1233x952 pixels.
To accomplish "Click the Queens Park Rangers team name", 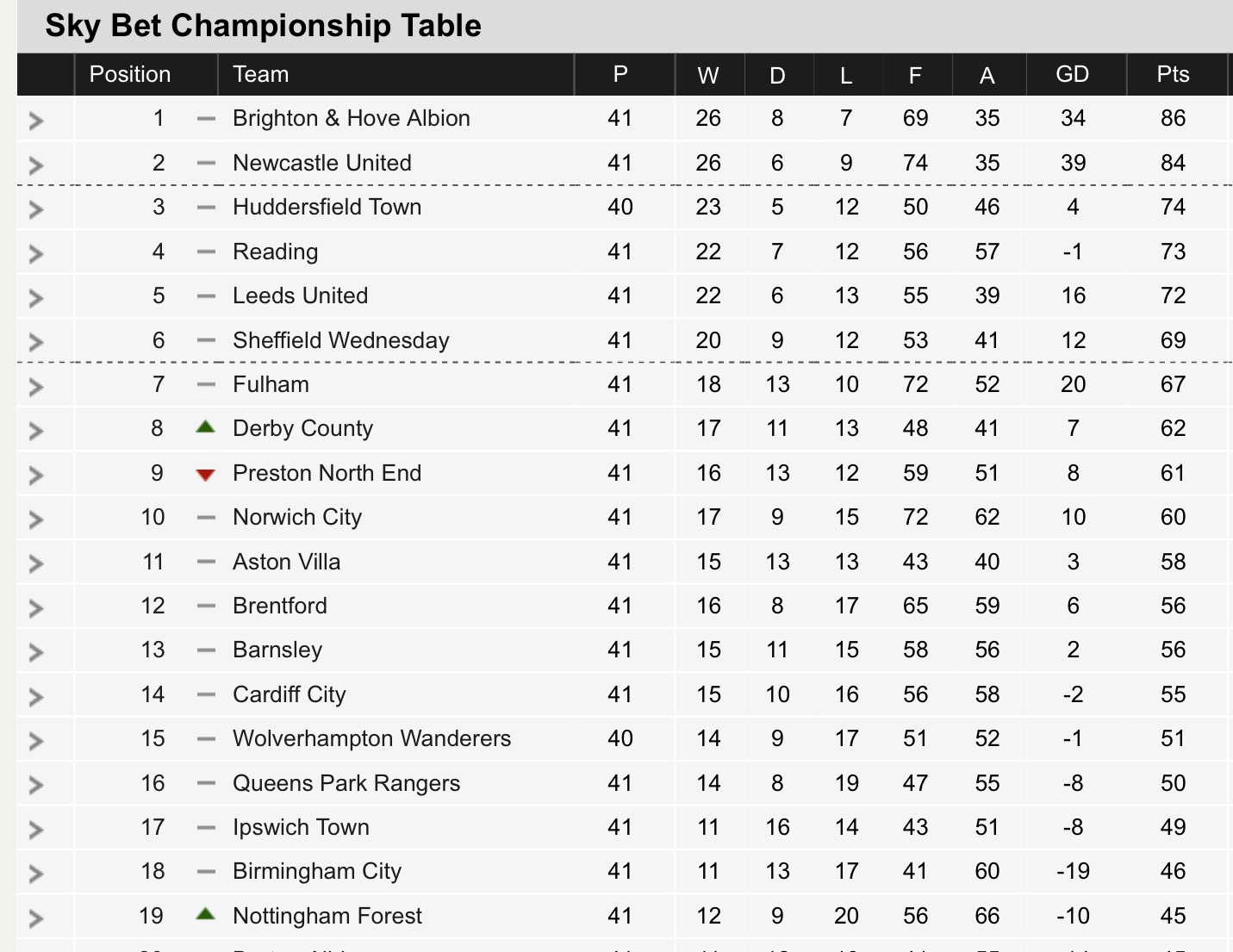I will [346, 783].
